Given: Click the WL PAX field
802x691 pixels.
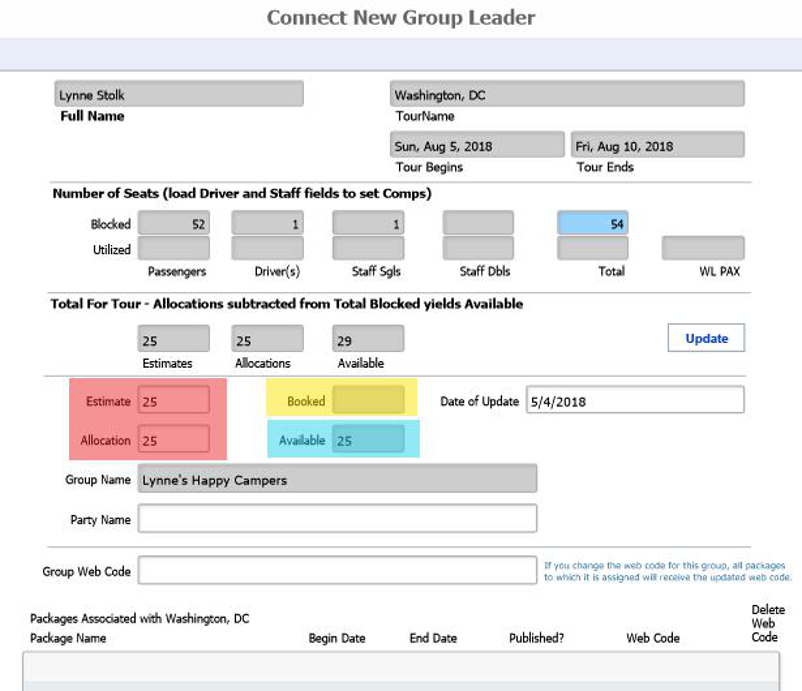Looking at the screenshot, I should point(703,248).
